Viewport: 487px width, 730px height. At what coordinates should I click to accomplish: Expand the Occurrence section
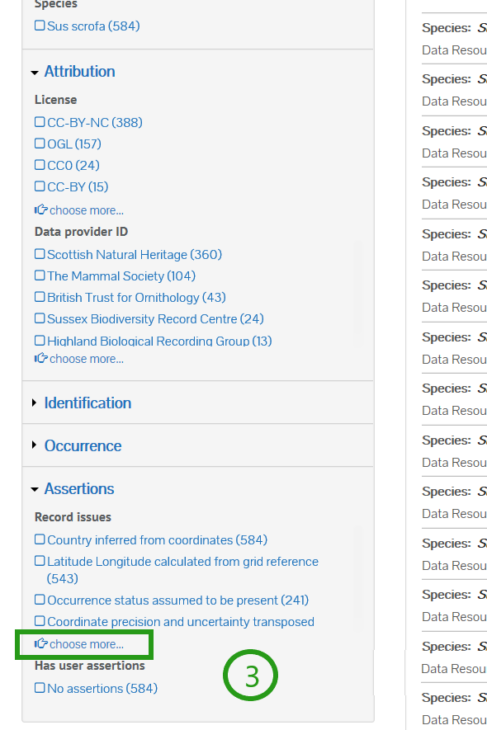(83, 446)
